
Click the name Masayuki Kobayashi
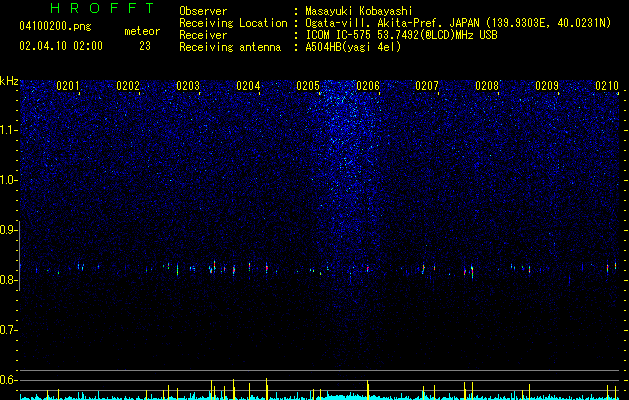[359, 11]
